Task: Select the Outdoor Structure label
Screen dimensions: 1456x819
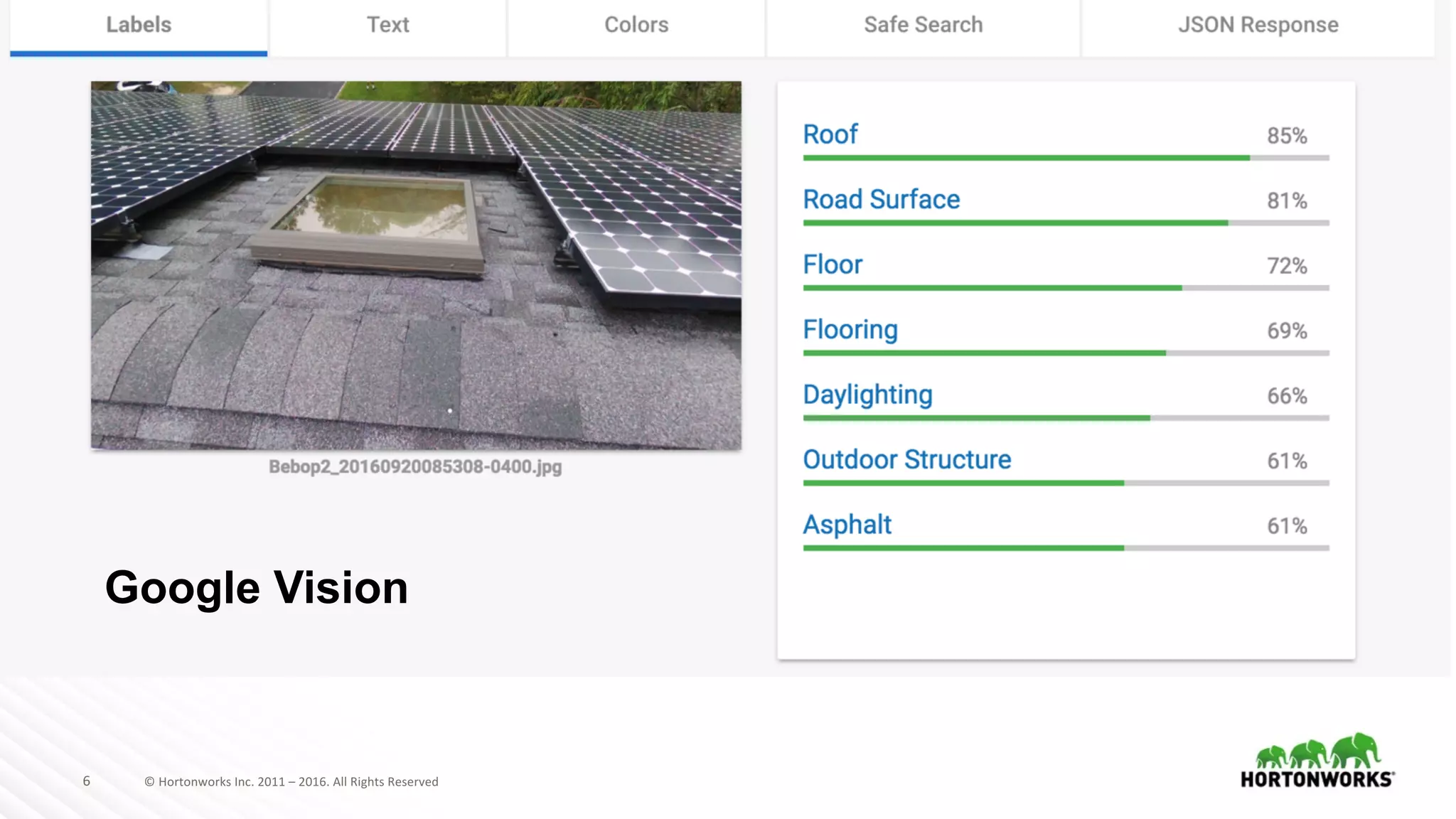Action: (x=906, y=460)
